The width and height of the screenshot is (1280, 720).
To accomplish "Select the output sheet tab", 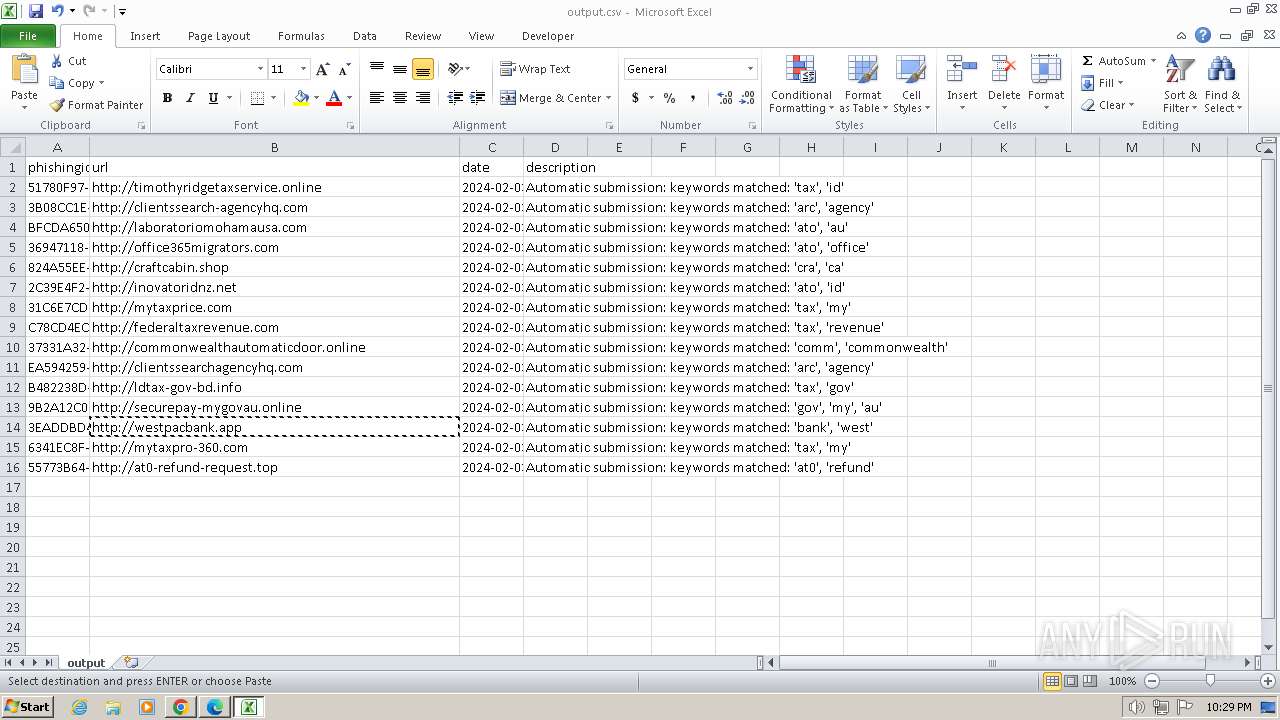I will click(86, 663).
